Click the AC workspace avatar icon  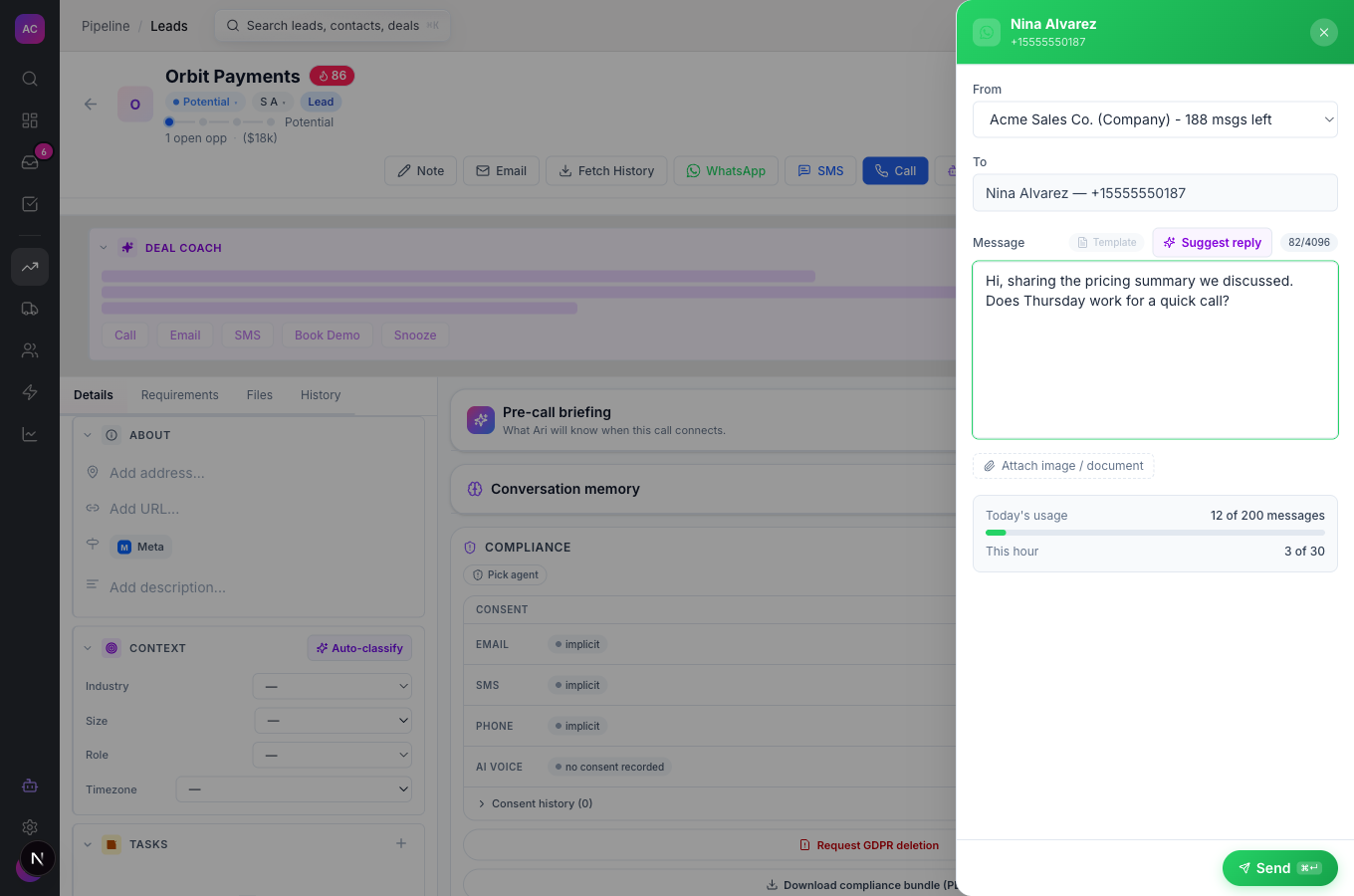click(30, 29)
